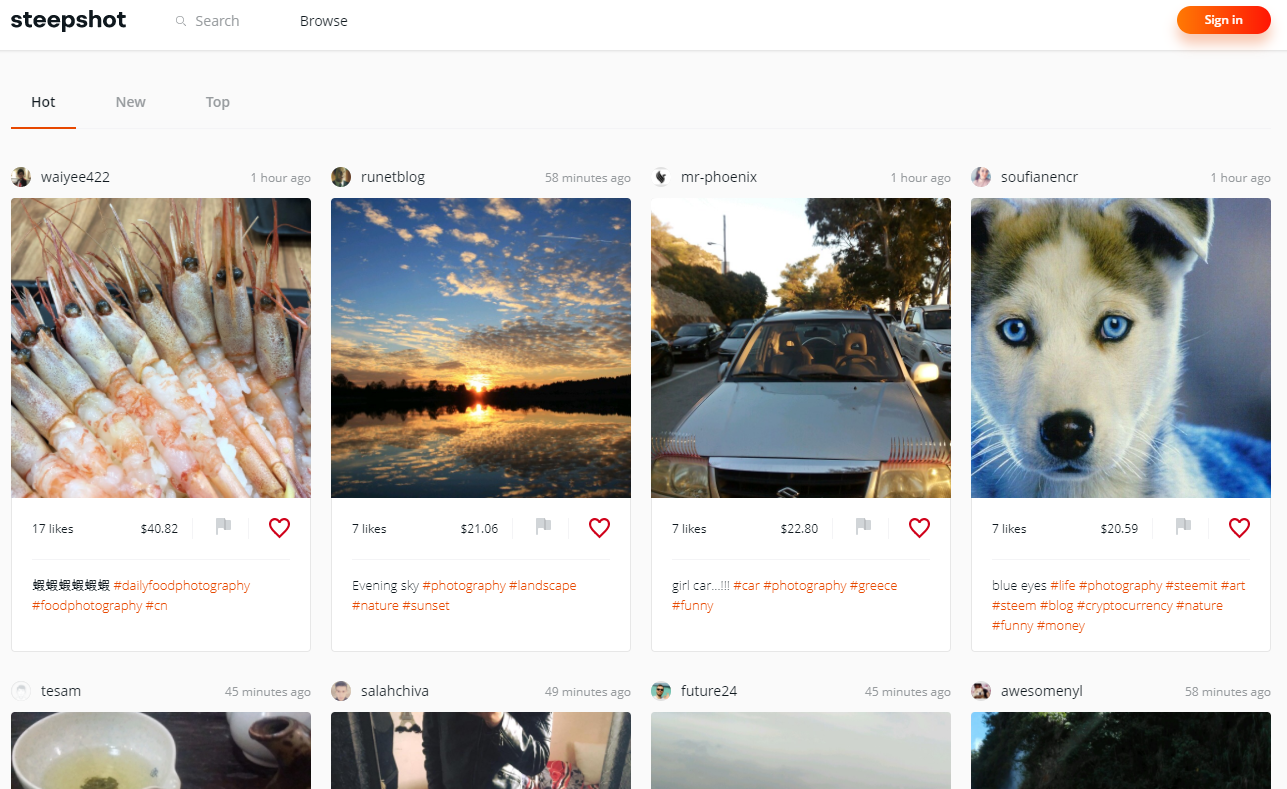1287x789 pixels.
Task: Click the #foodphotography hashtag
Action: (x=87, y=606)
